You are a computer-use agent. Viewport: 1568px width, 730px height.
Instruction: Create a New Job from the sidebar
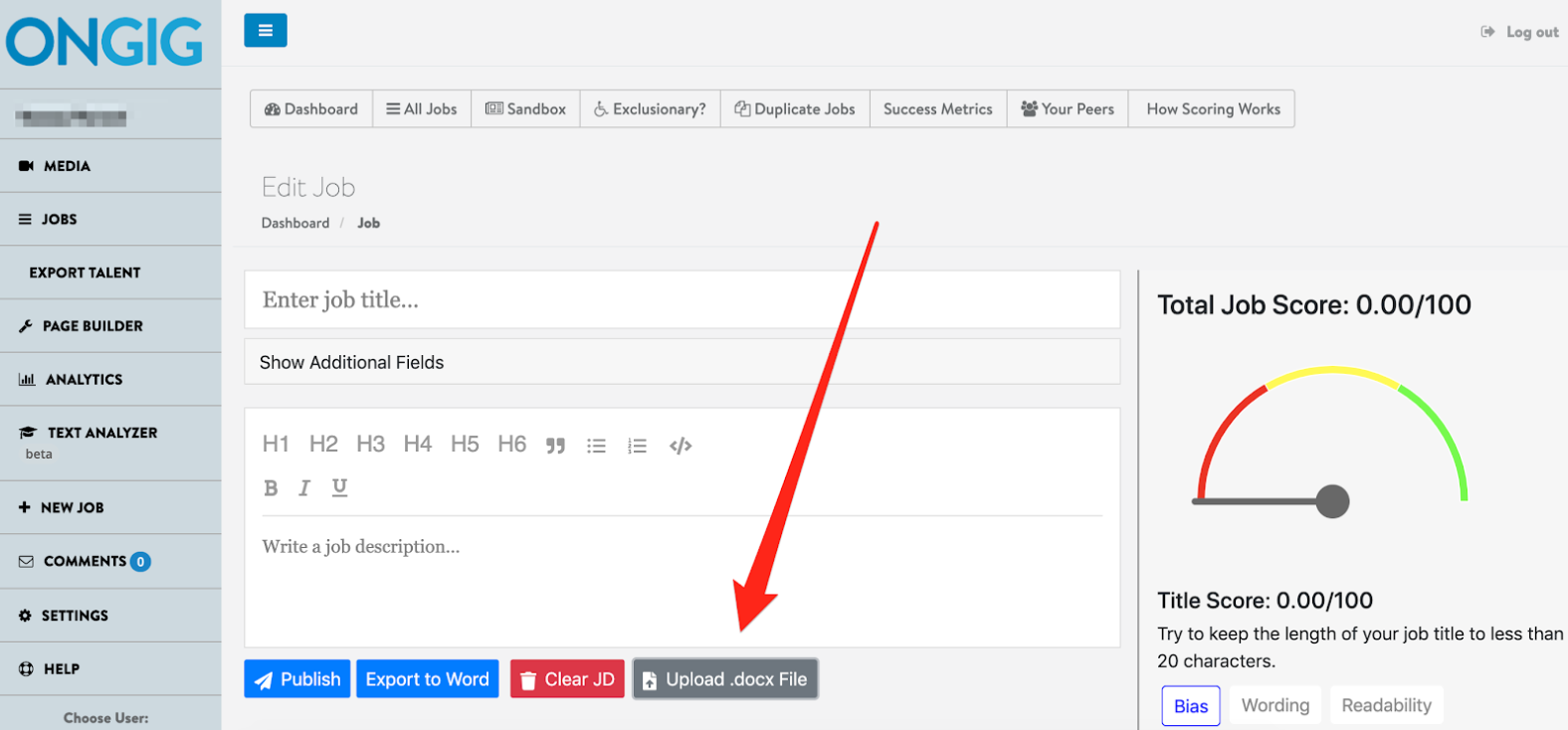coord(110,507)
